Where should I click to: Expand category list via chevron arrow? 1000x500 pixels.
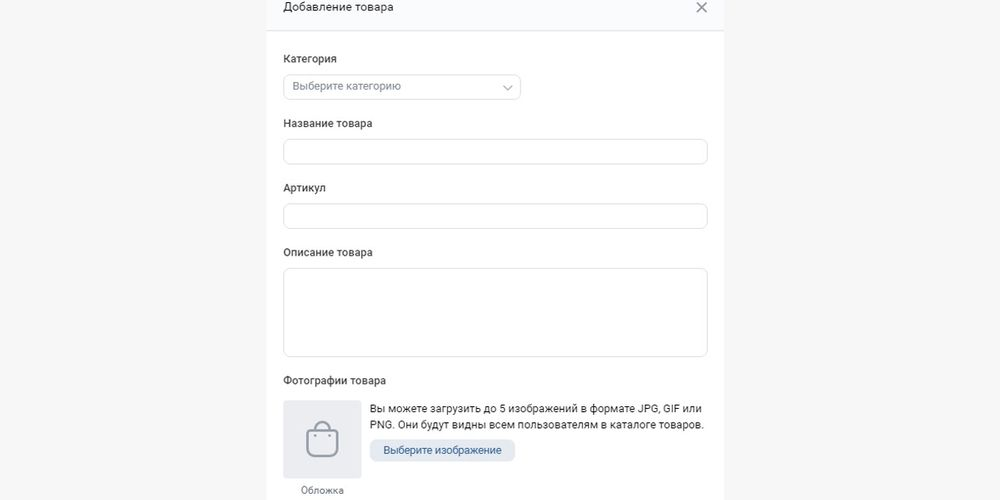pos(508,87)
